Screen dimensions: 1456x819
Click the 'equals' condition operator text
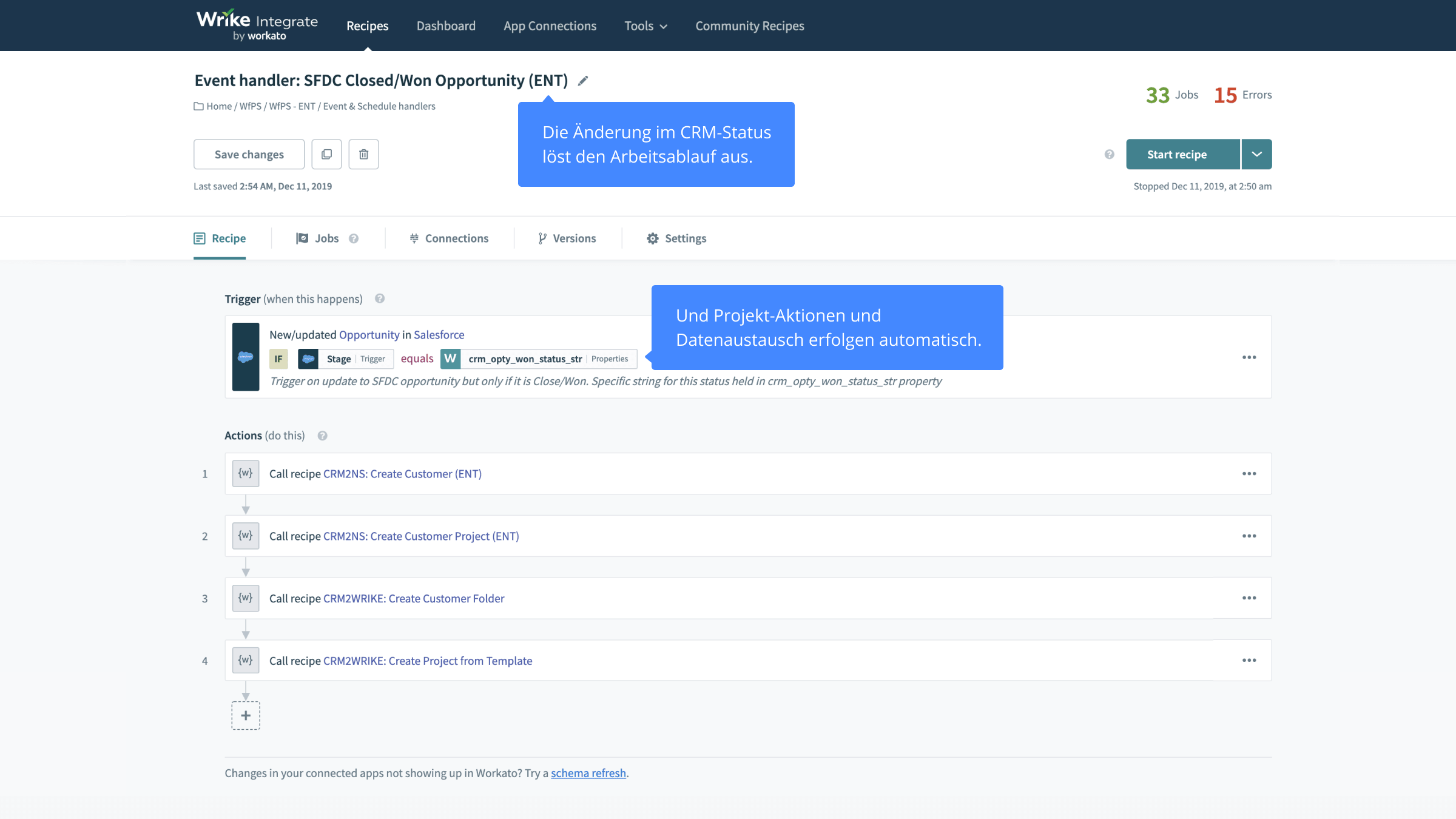[417, 359]
